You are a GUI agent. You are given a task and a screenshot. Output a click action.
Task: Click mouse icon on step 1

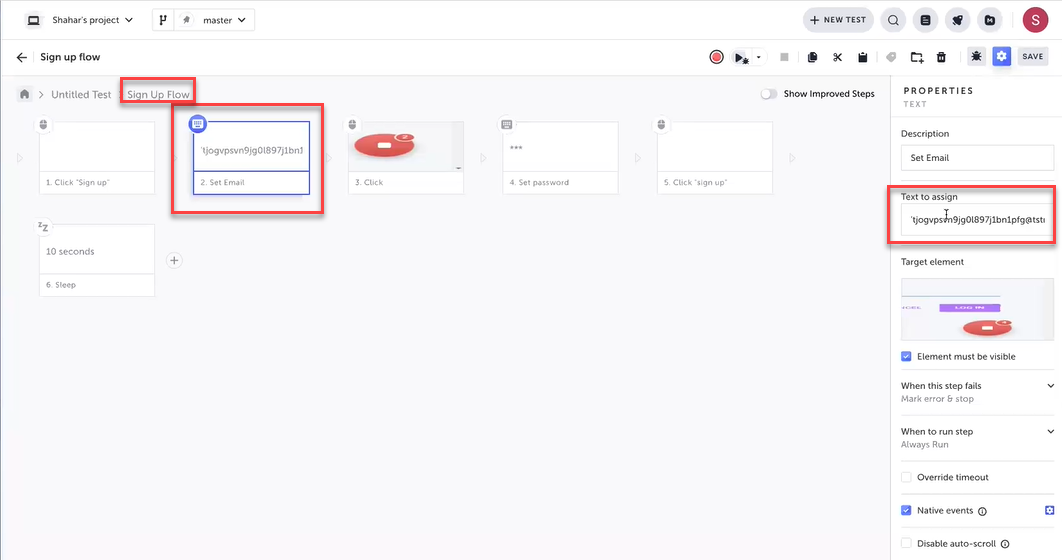[43, 125]
